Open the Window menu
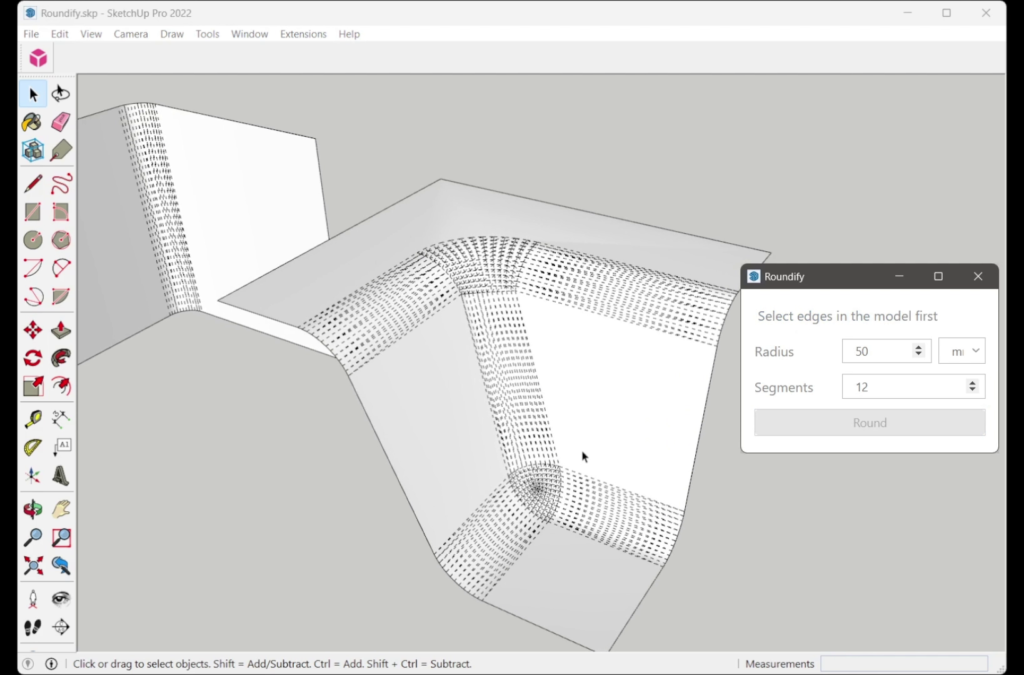Viewport: 1024px width, 675px height. point(249,34)
